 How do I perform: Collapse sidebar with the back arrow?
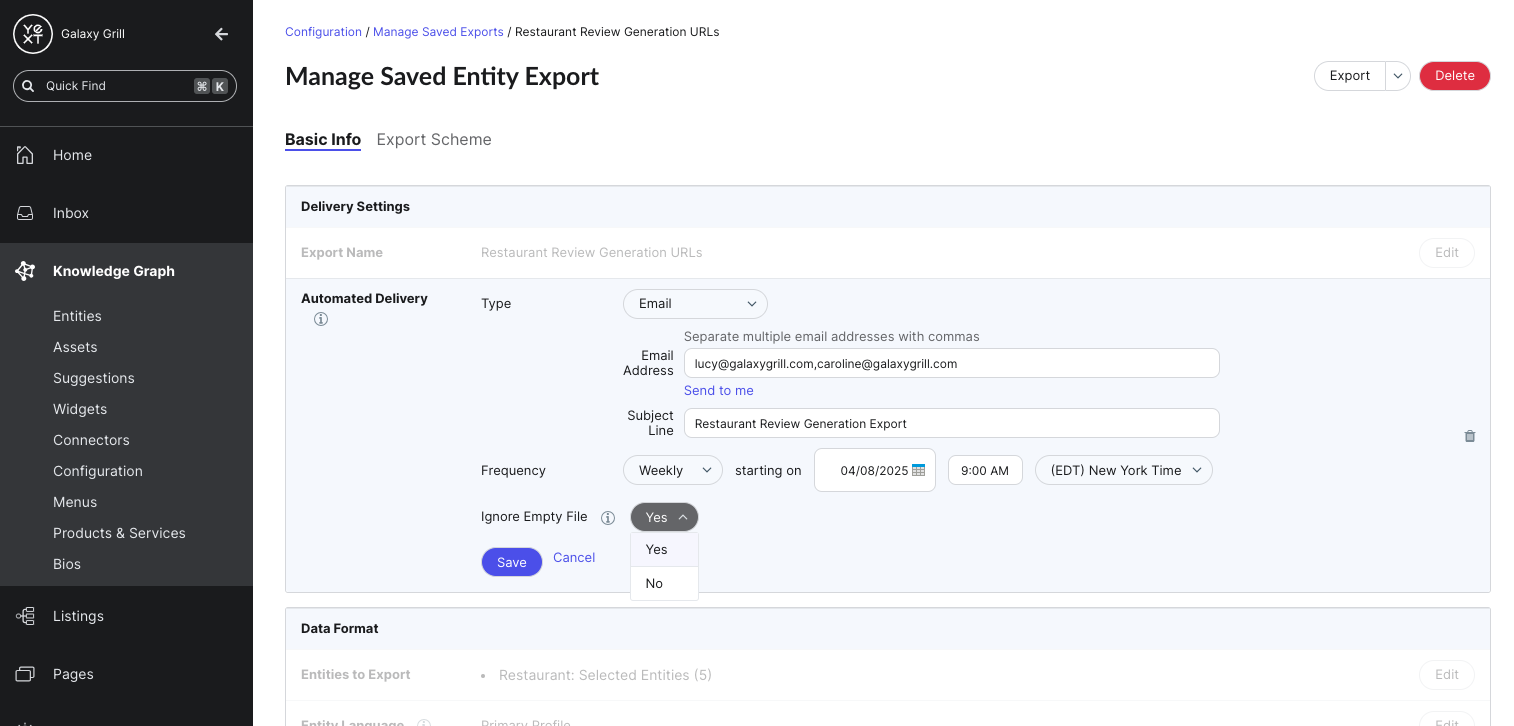pos(222,34)
